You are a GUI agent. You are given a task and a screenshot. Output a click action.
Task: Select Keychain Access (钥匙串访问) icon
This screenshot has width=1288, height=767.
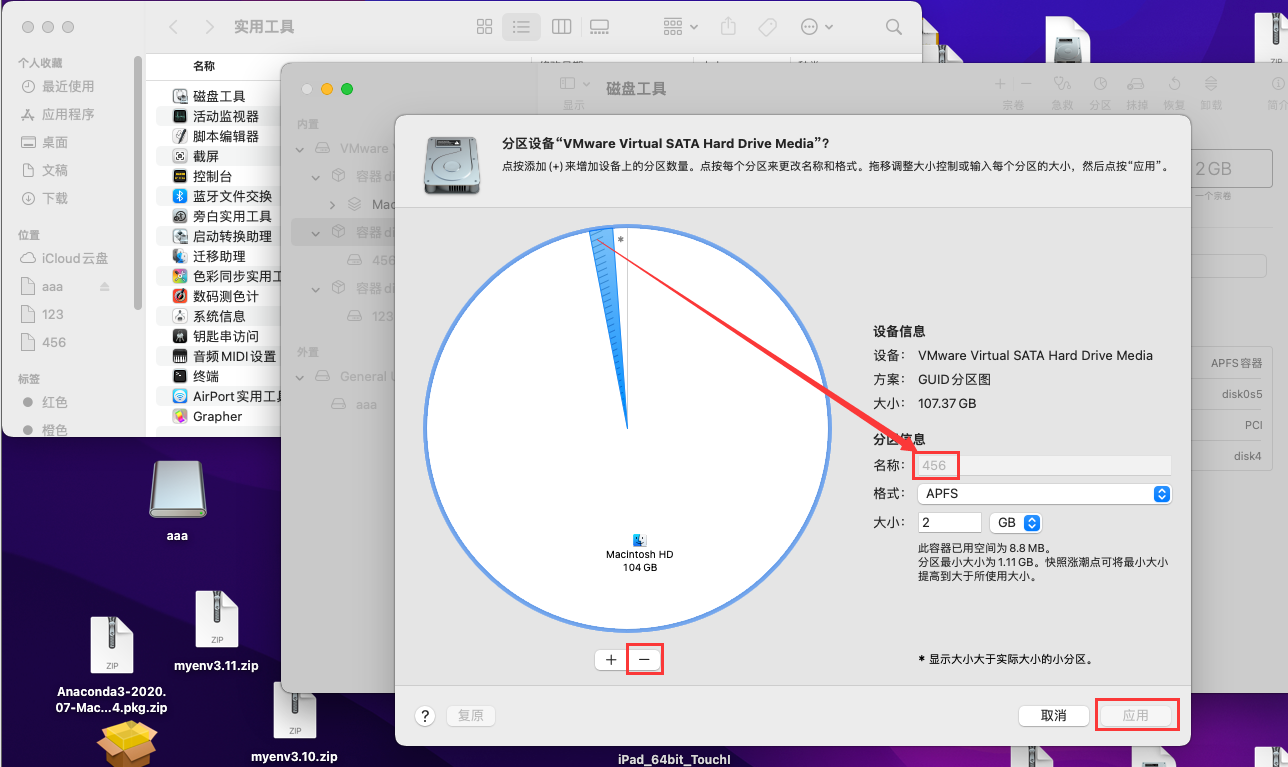point(180,336)
